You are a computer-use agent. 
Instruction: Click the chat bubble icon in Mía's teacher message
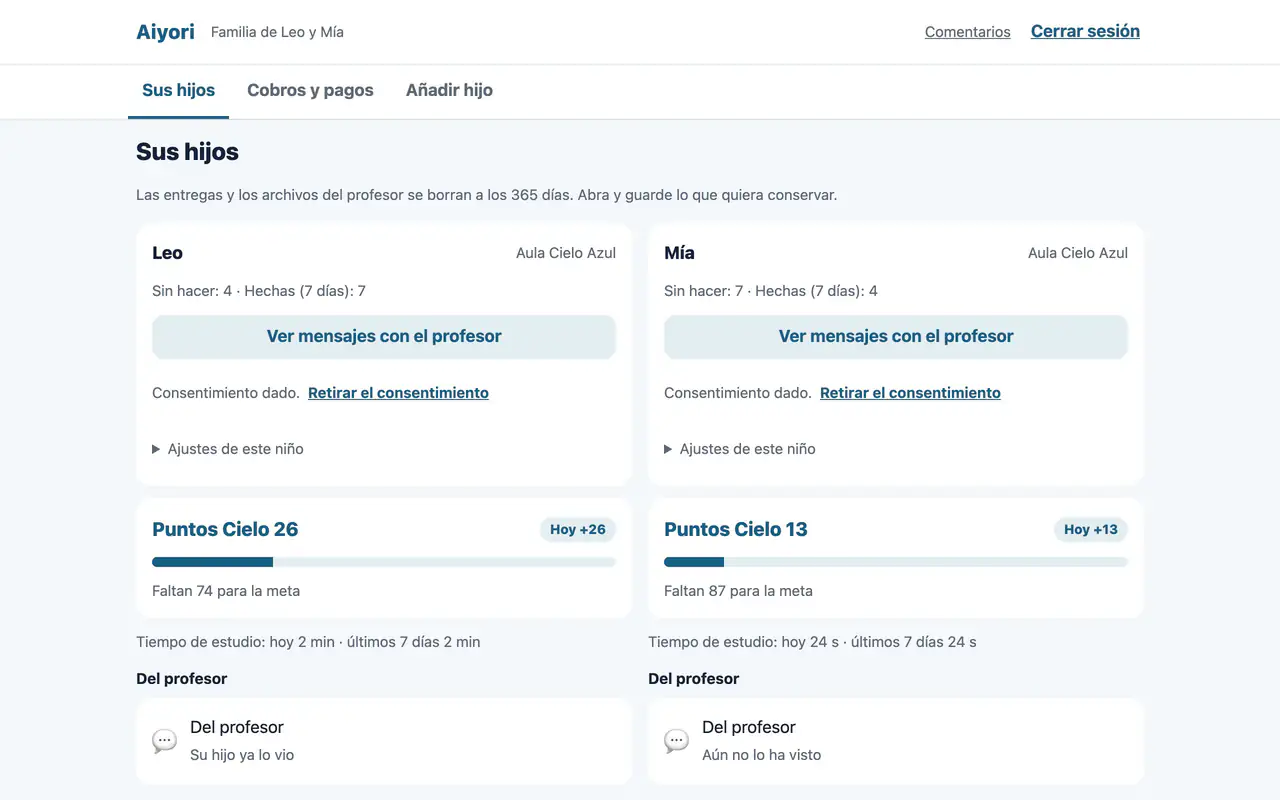click(x=677, y=741)
